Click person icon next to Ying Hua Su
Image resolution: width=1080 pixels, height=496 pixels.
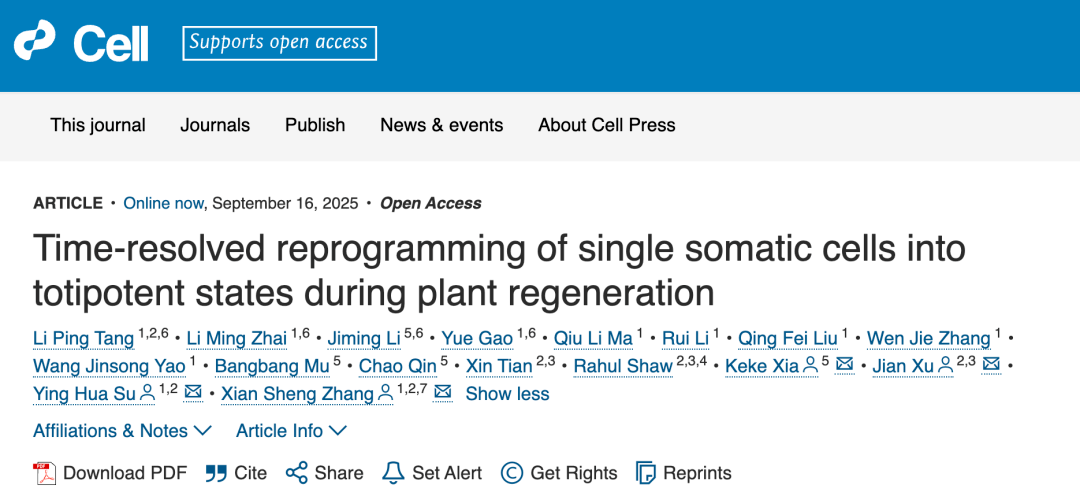(148, 393)
